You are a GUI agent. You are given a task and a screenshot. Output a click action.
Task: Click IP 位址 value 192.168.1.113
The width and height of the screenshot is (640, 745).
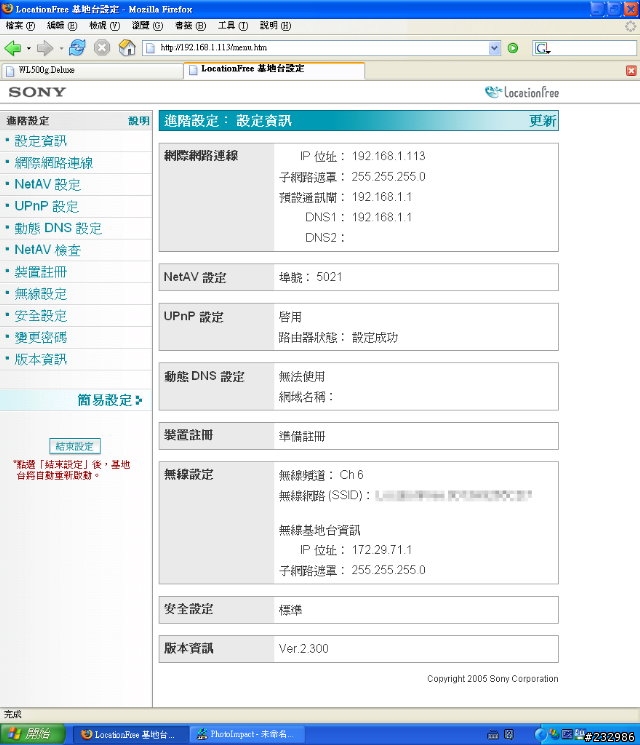coord(388,156)
